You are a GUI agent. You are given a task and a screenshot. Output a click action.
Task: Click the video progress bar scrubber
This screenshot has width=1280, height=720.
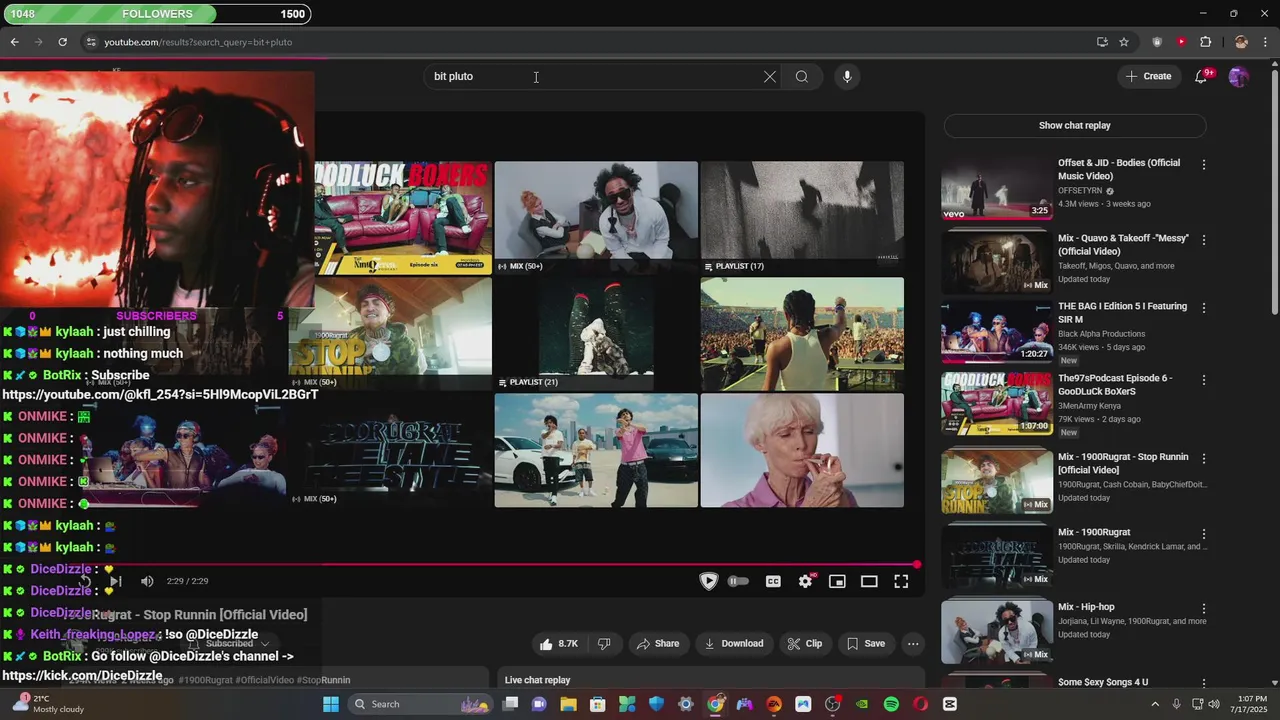pyautogui.click(x=916, y=565)
